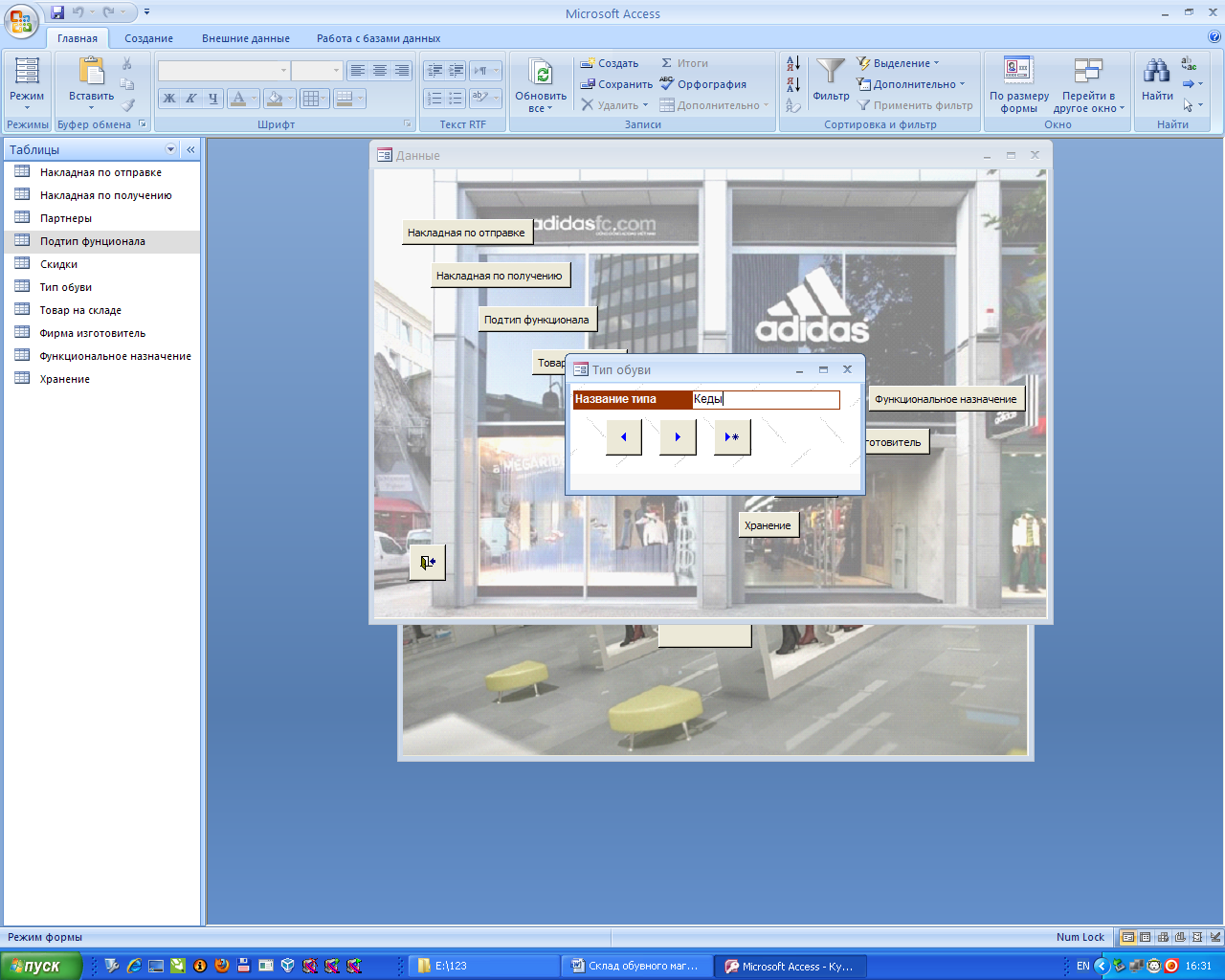Open the font name dropdown
1225x980 pixels.
coord(283,71)
